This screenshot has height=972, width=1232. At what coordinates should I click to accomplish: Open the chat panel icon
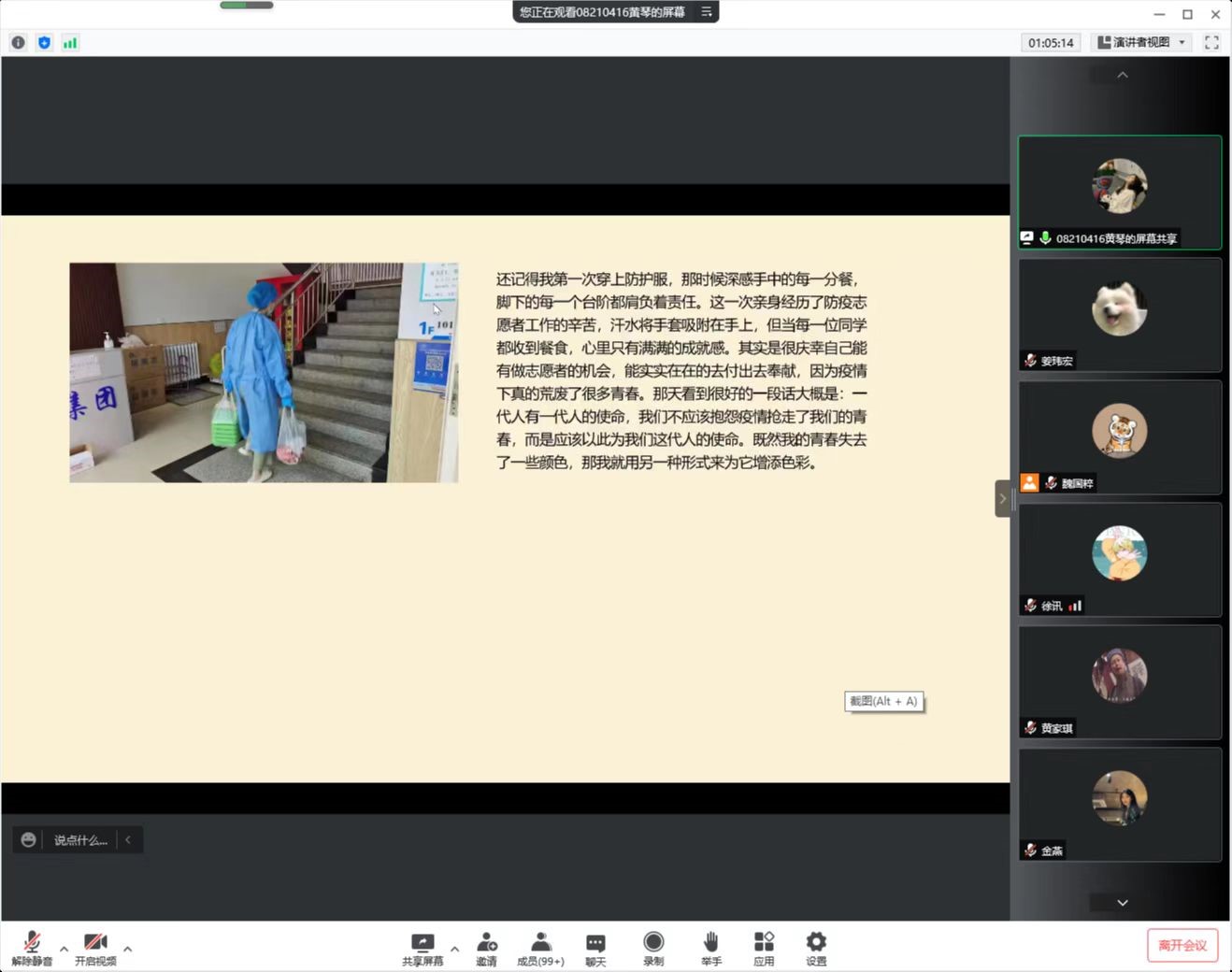[x=595, y=942]
